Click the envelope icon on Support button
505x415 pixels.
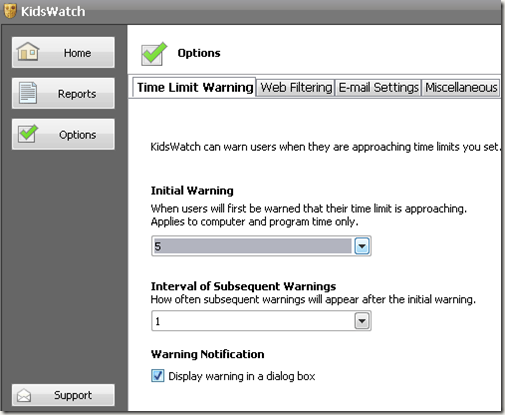[x=24, y=395]
